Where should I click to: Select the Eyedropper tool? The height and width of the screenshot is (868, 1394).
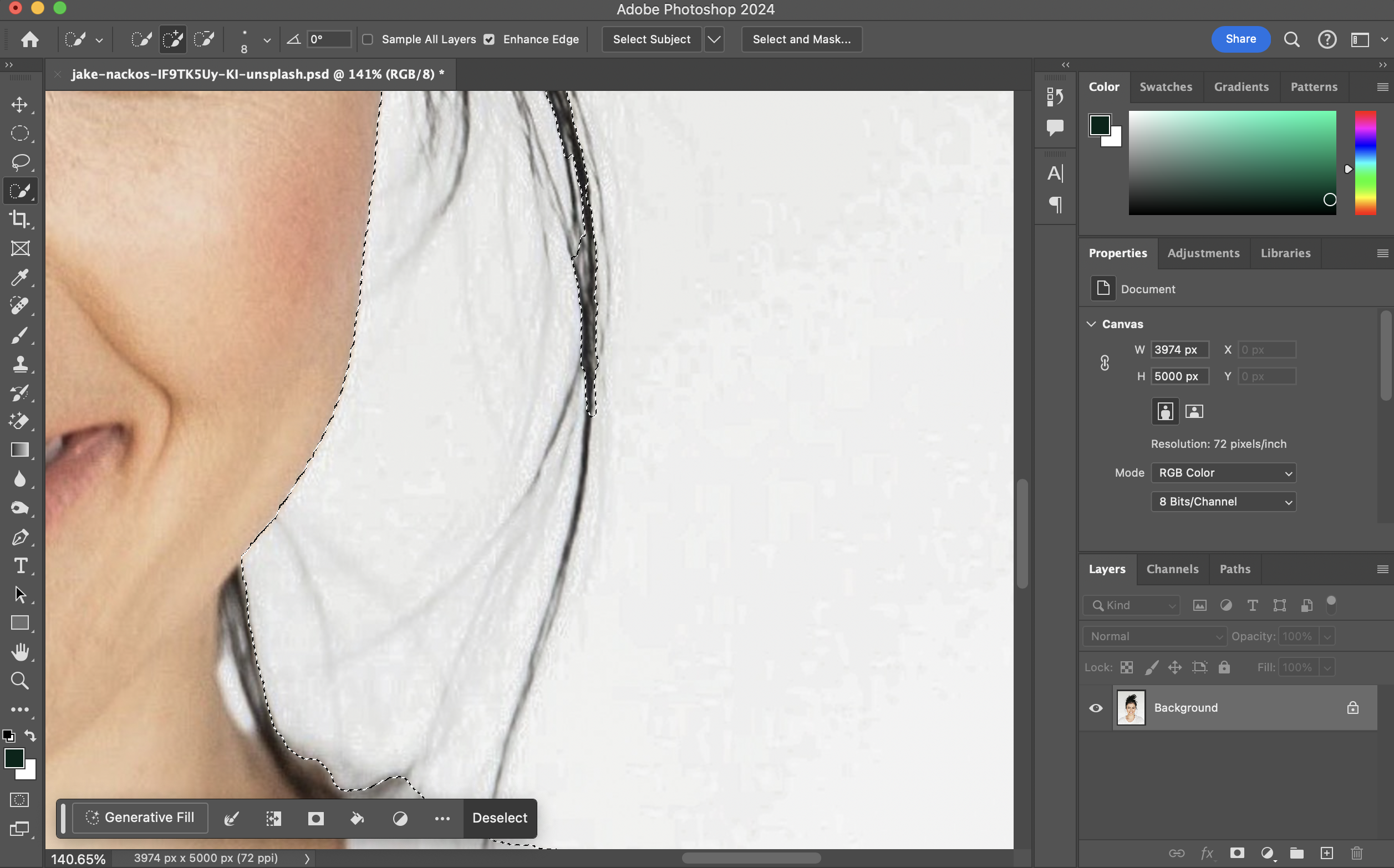pyautogui.click(x=20, y=277)
